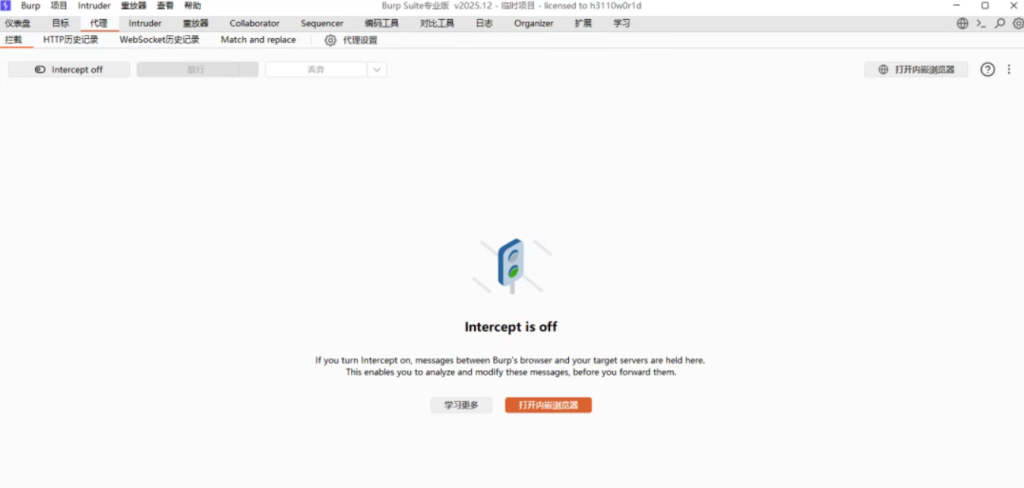The width and height of the screenshot is (1024, 488).
Task: Open the help question mark icon
Action: pos(987,69)
